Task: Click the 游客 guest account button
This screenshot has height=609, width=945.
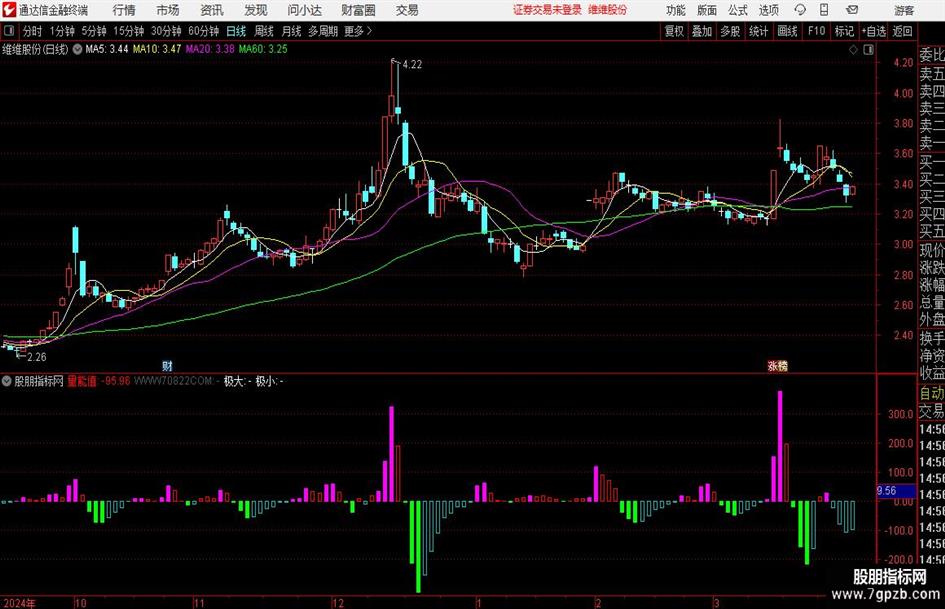Action: 903,10
